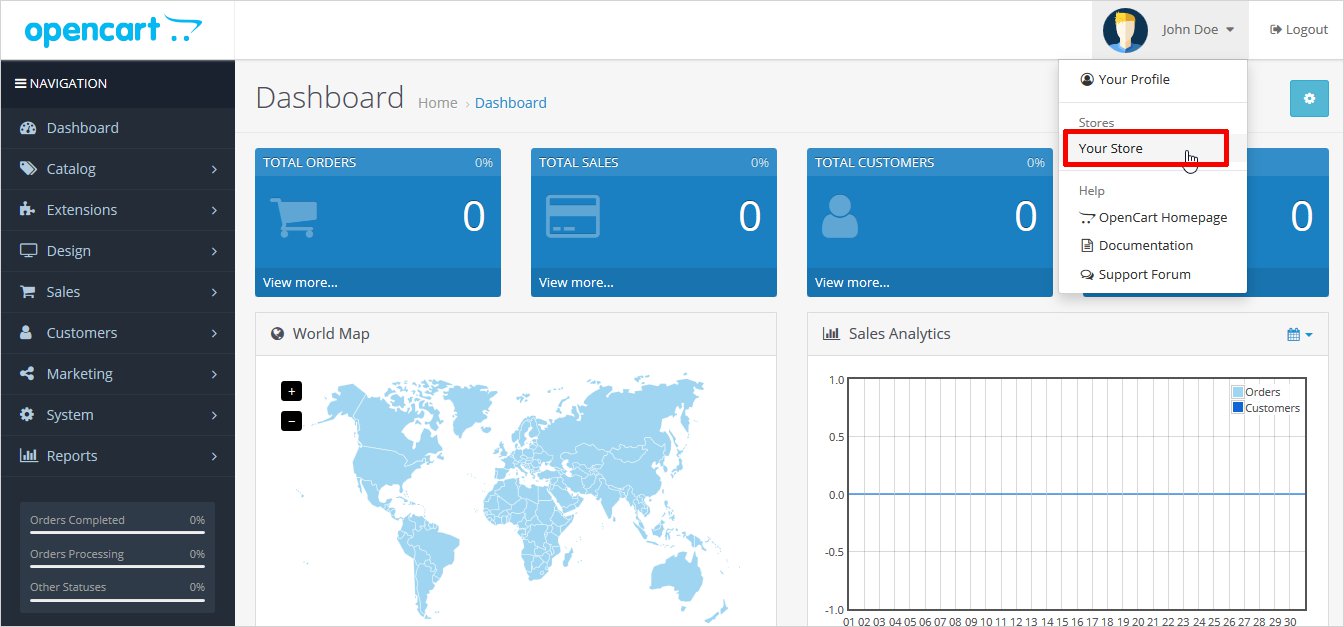Image resolution: width=1344 pixels, height=627 pixels.
Task: Click the navigation hamburger icon
Action: tap(20, 84)
